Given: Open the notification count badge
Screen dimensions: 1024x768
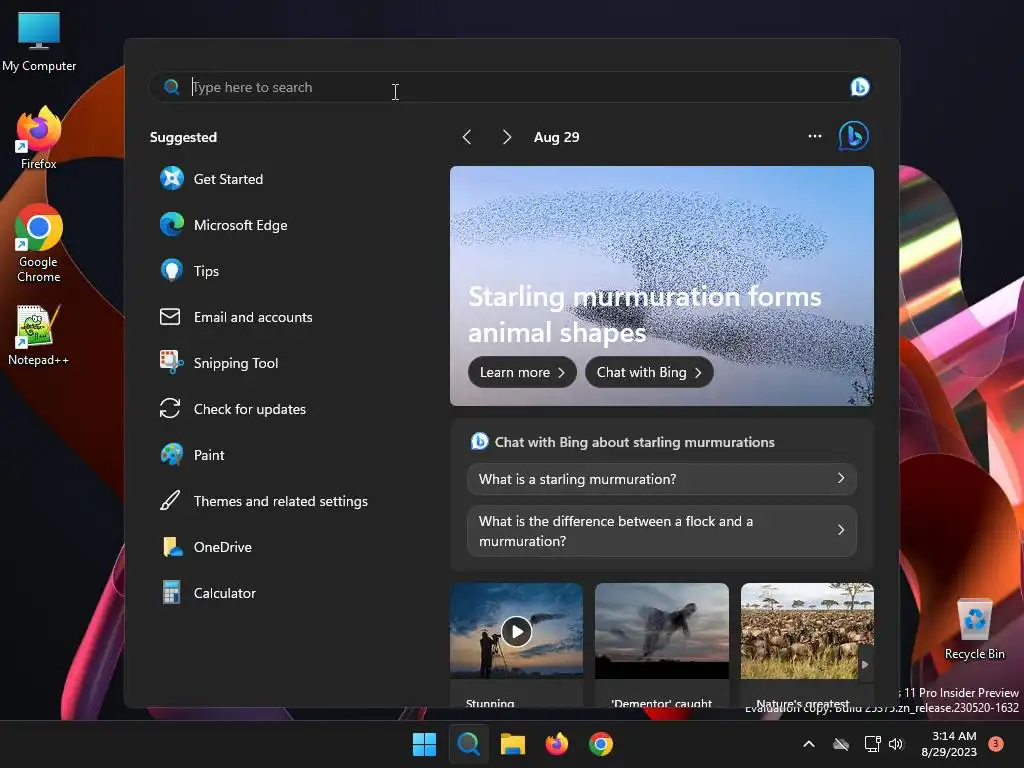Looking at the screenshot, I should point(995,744).
